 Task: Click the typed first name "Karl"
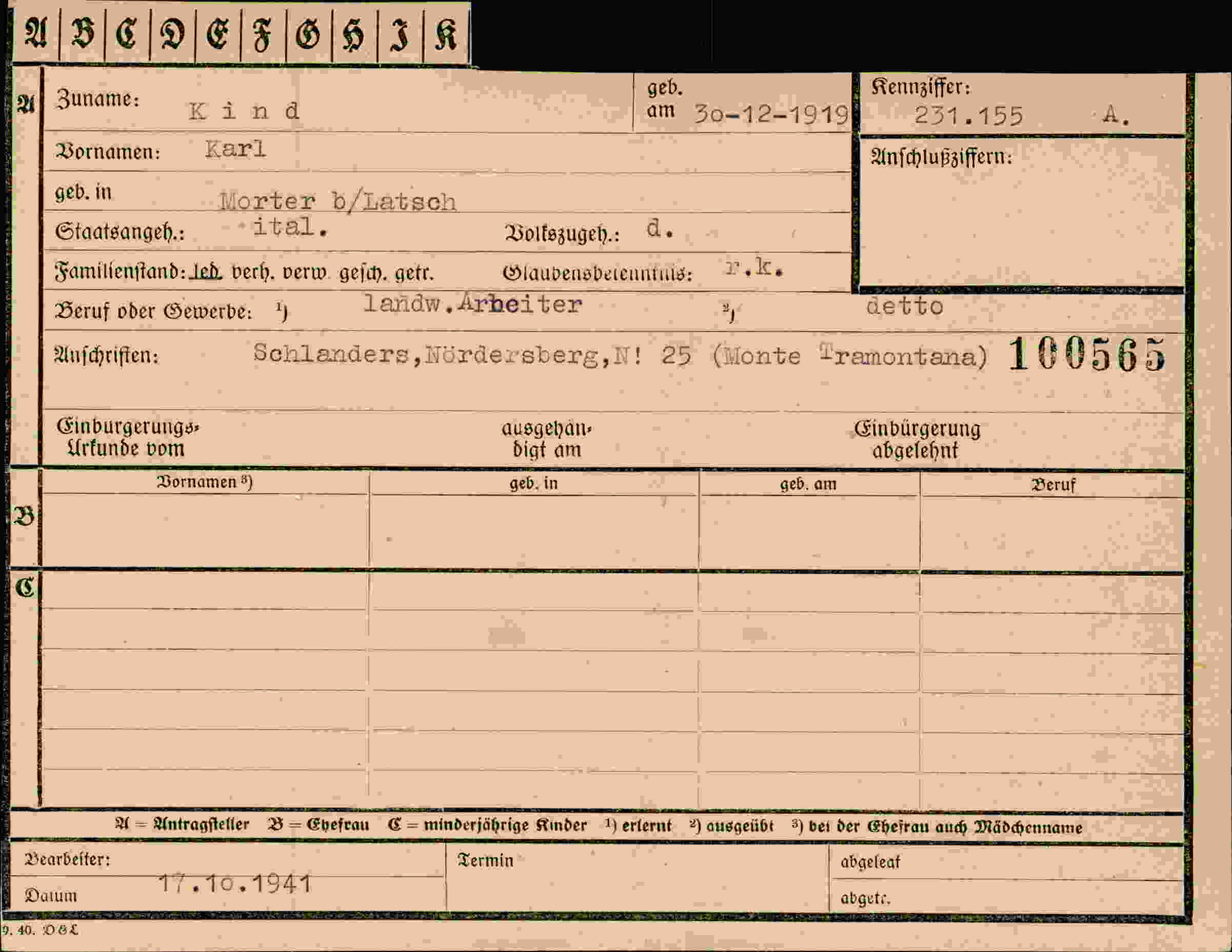(235, 150)
